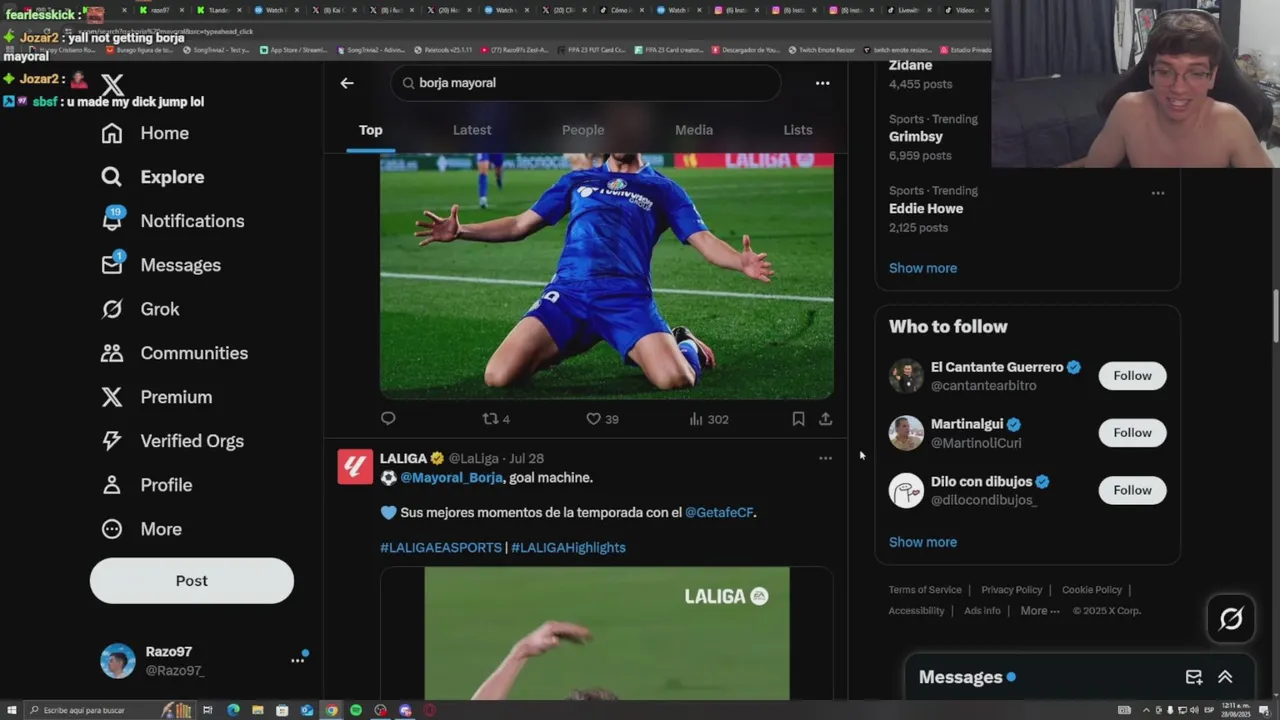1280x720 pixels.
Task: Compose a new message in Messages drawer
Action: tap(1194, 677)
